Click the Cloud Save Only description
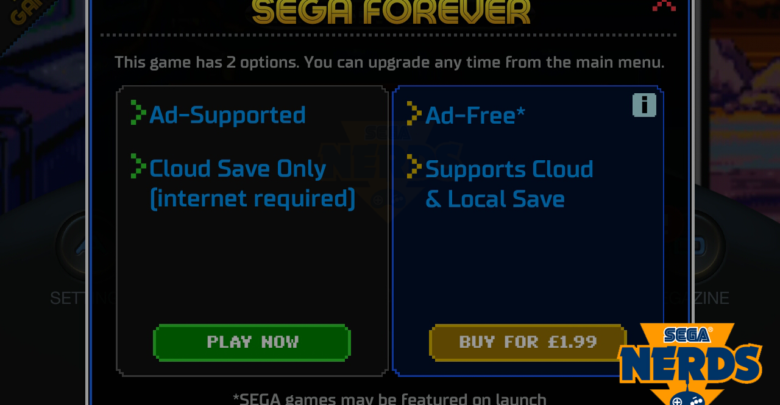Viewport: 780px width, 405px height. (x=252, y=184)
